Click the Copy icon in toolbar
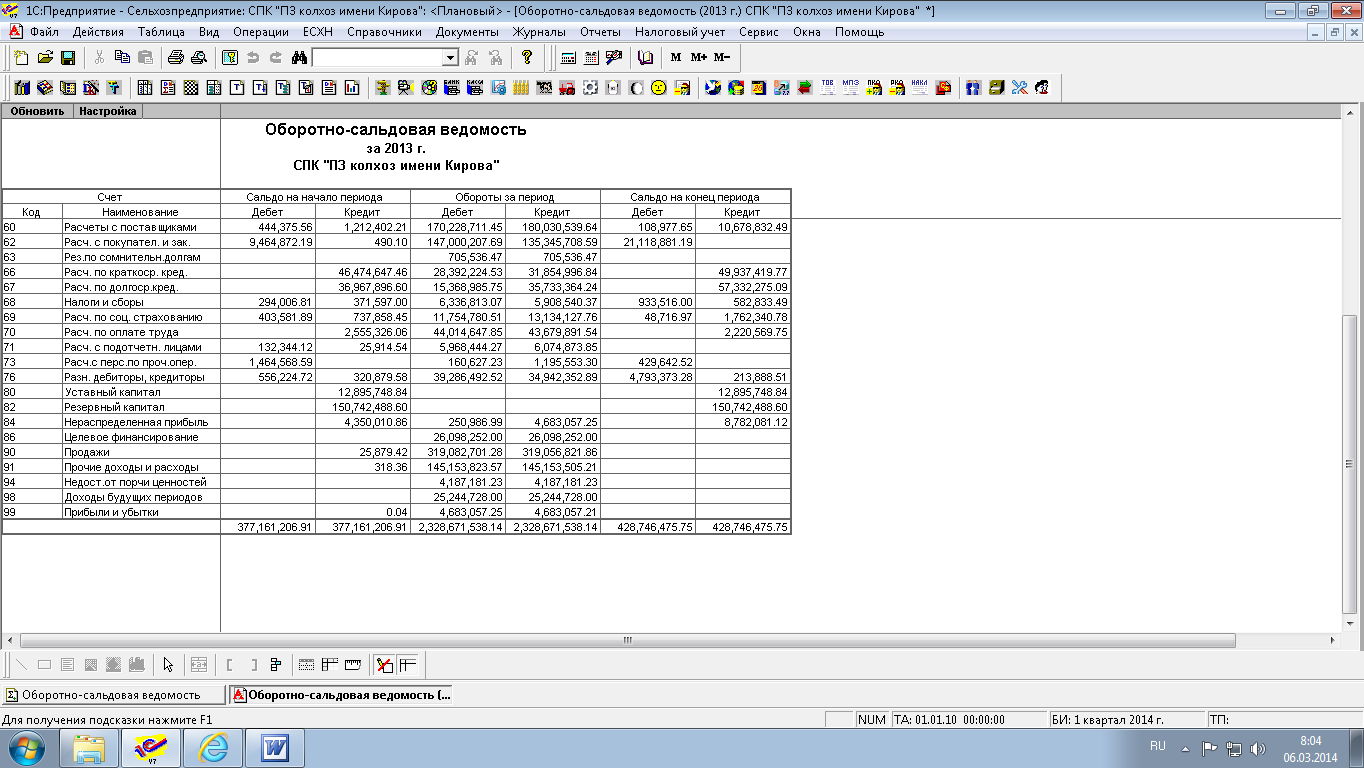The width and height of the screenshot is (1364, 768). (122, 58)
